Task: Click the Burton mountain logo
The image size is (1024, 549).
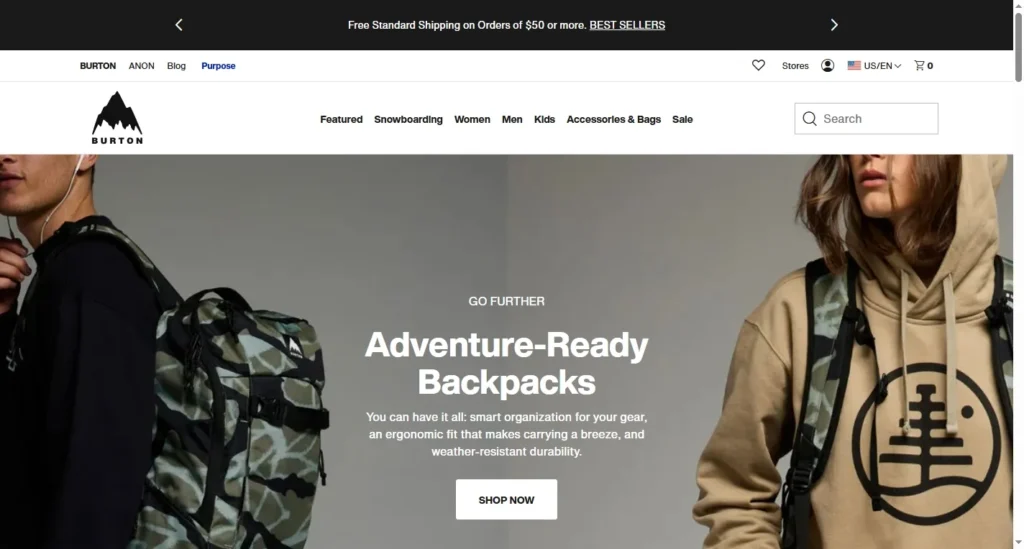Action: 117,118
